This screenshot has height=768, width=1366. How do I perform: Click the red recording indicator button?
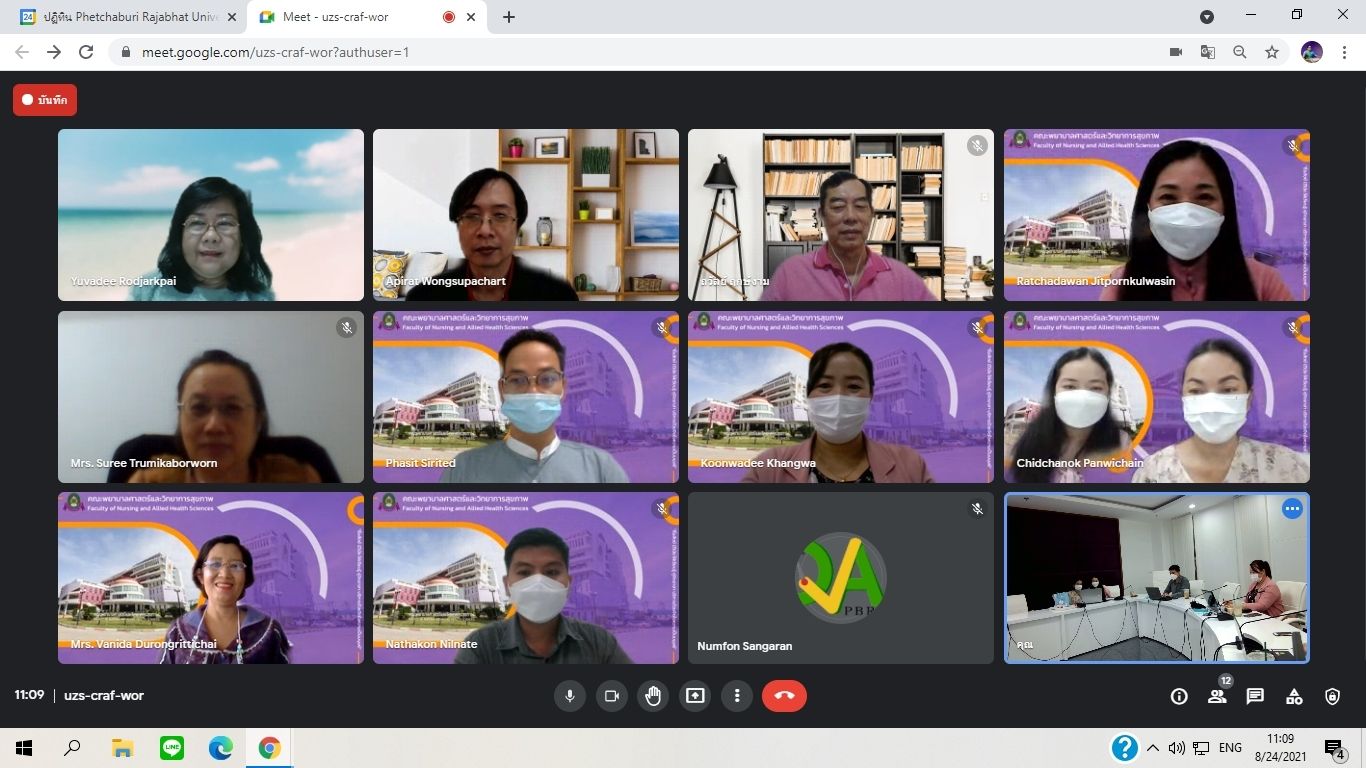tap(45, 100)
